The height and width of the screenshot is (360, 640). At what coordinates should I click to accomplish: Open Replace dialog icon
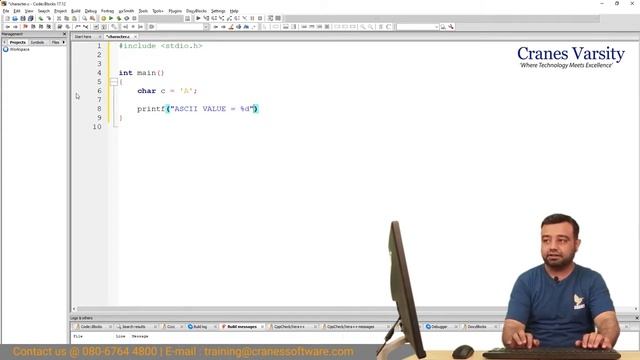(x=92, y=18)
